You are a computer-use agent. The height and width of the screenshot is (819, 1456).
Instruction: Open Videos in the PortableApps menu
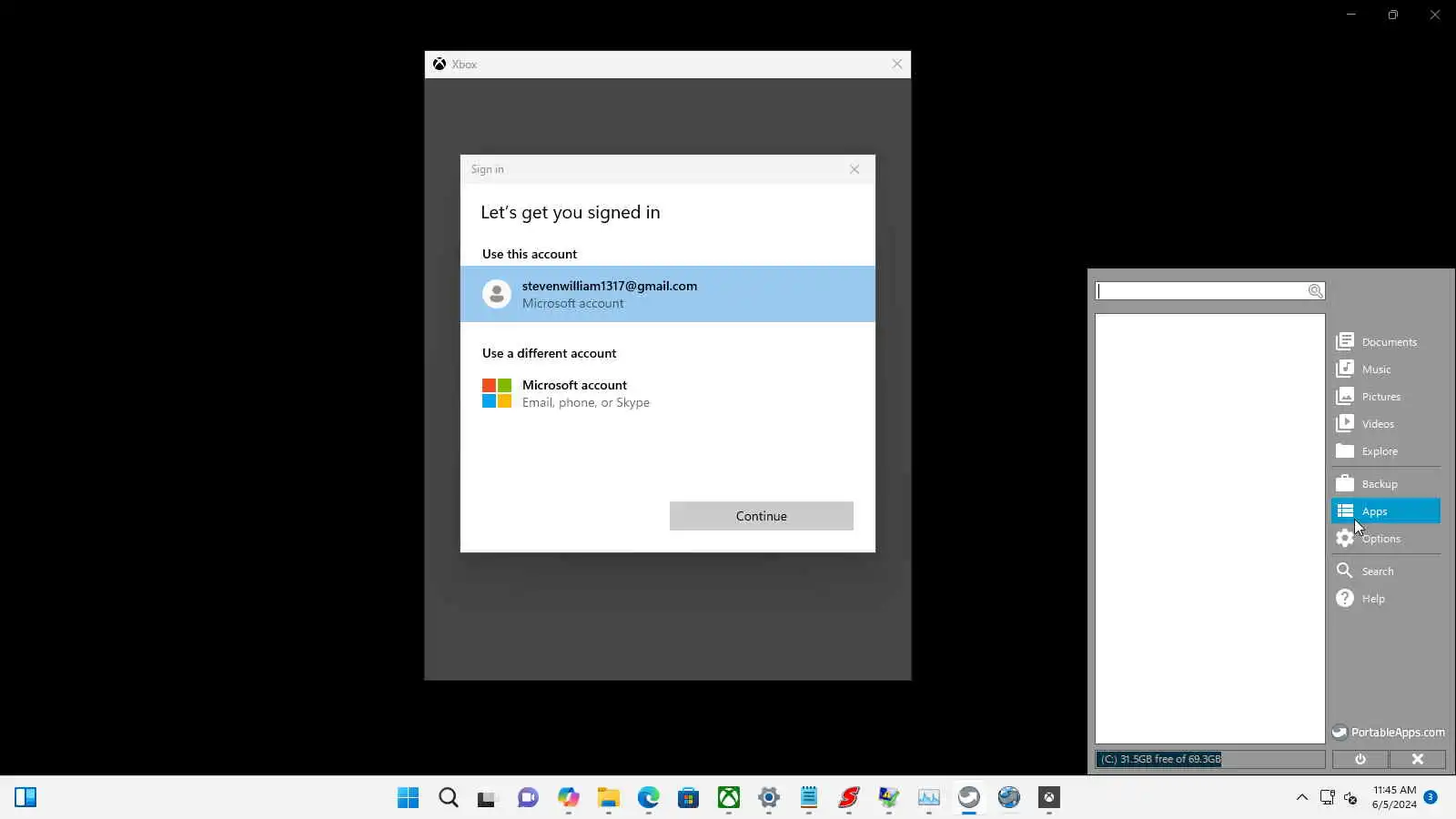[1385, 424]
